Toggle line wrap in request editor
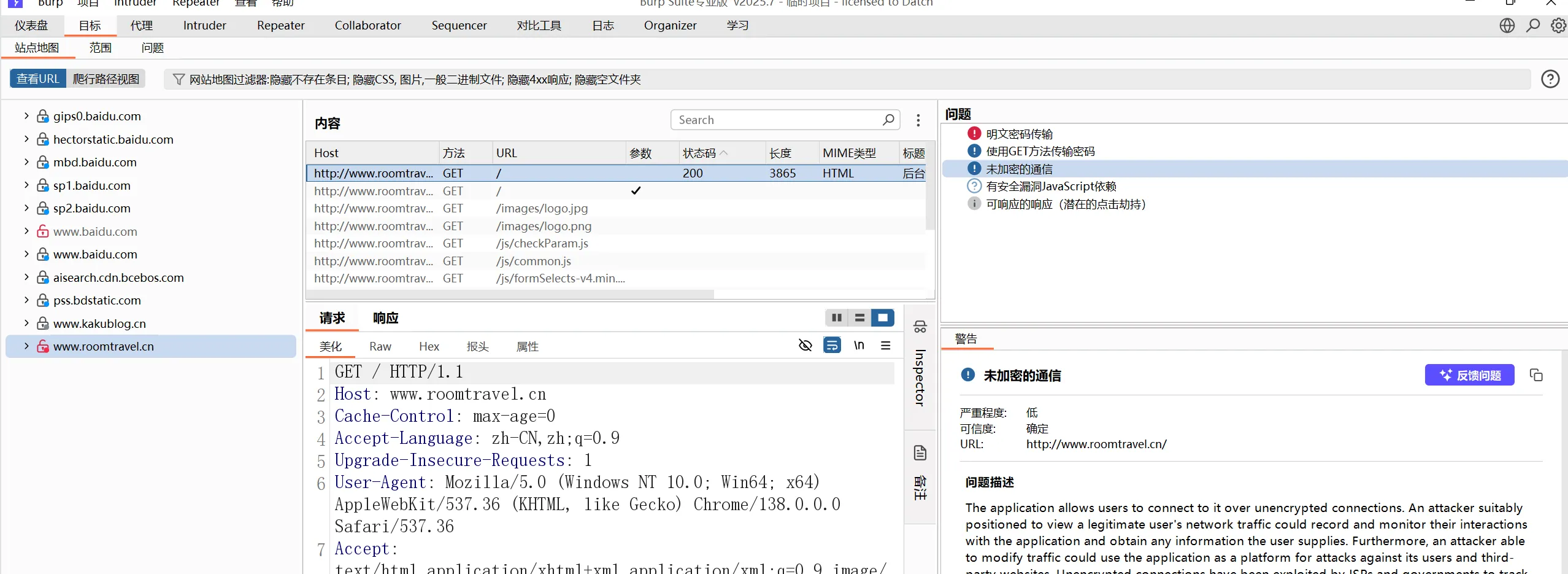The width and height of the screenshot is (1568, 574). pos(832,346)
